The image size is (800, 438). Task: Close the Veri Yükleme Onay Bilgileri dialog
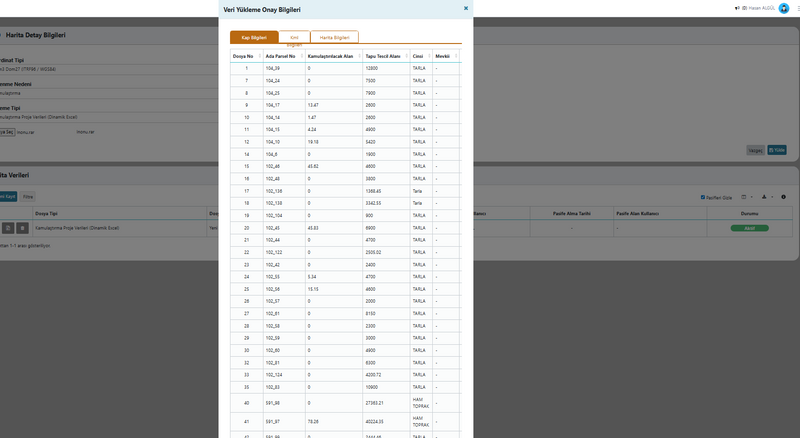[x=465, y=7]
